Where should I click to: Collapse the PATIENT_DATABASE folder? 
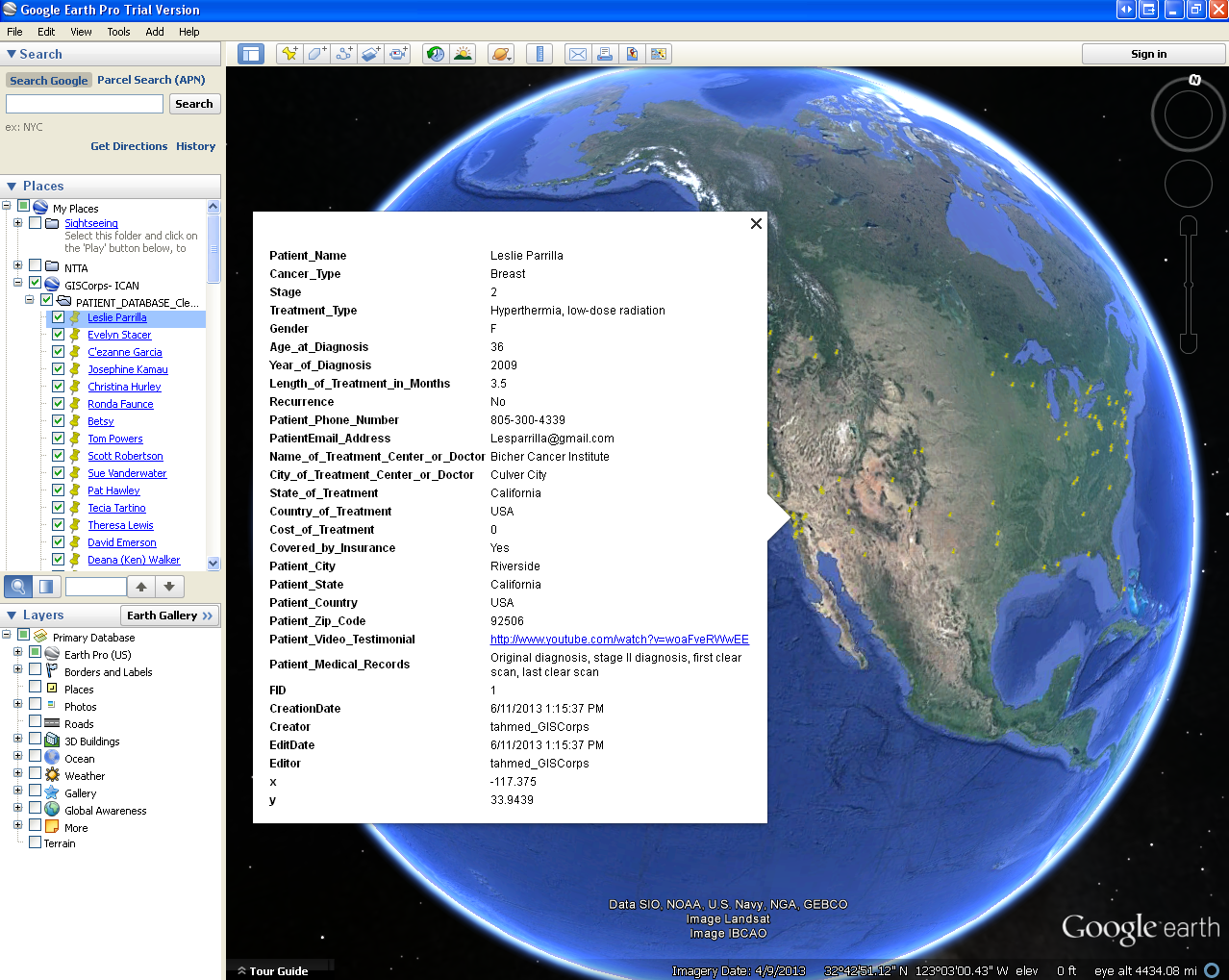(29, 300)
